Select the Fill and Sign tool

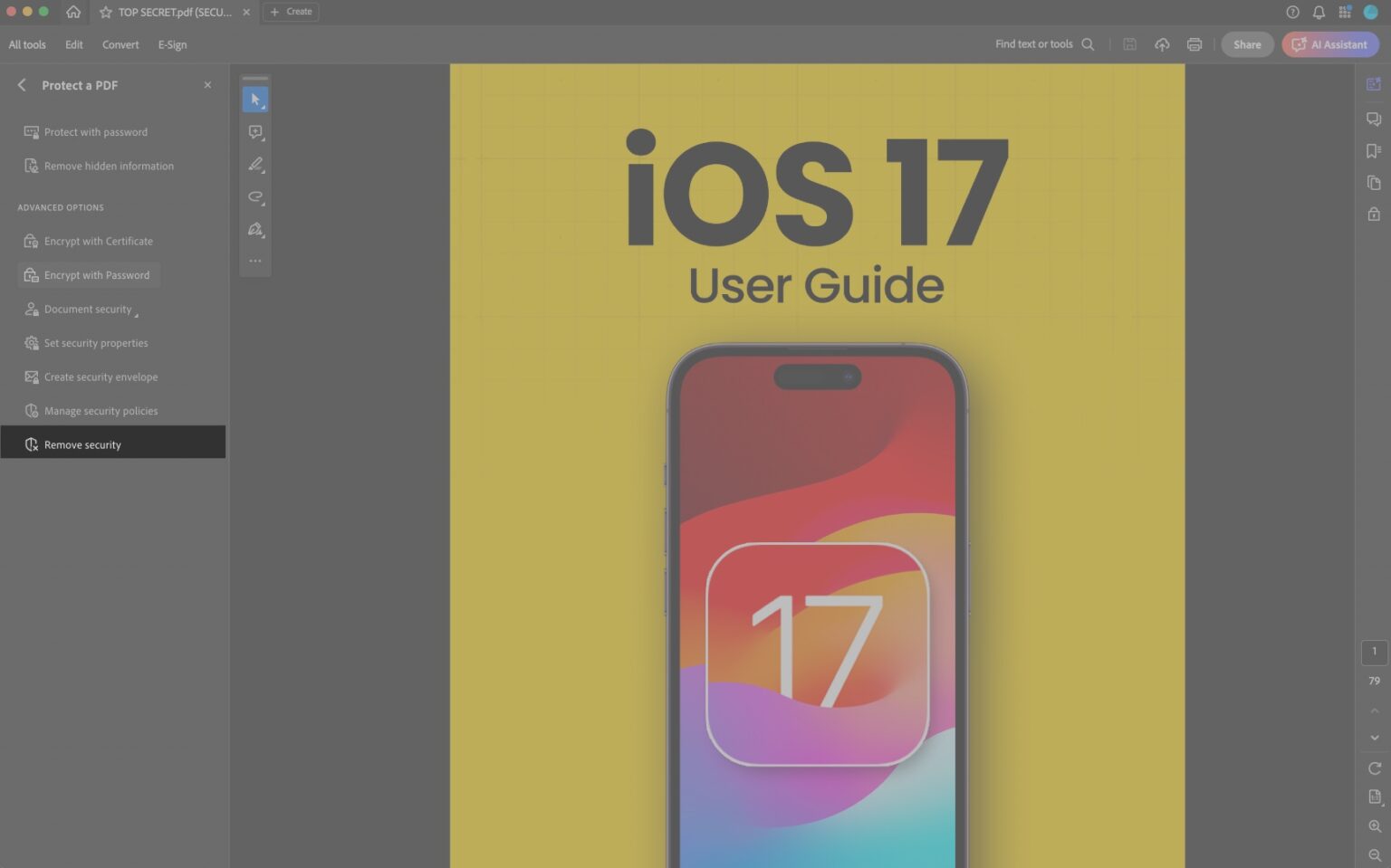[255, 229]
